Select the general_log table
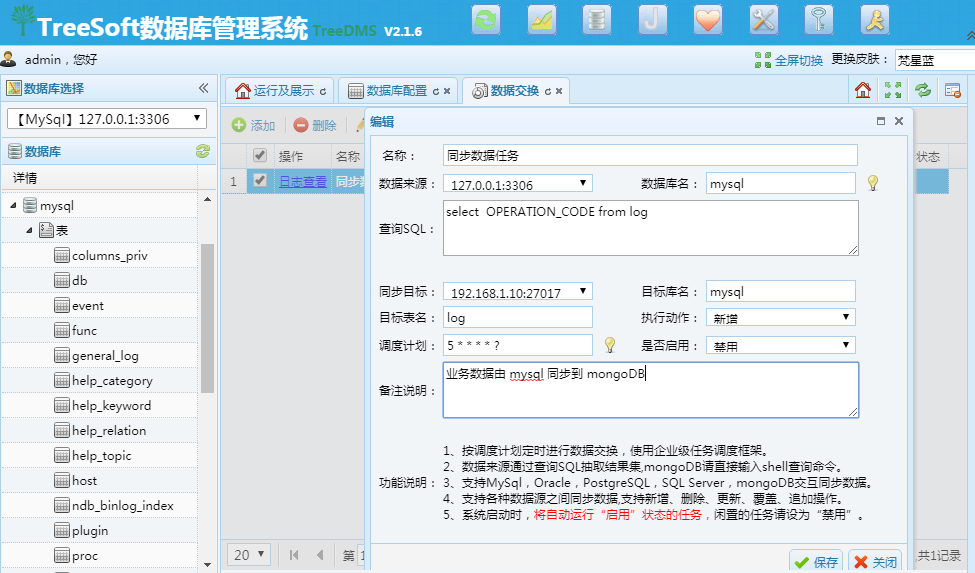 (x=105, y=355)
